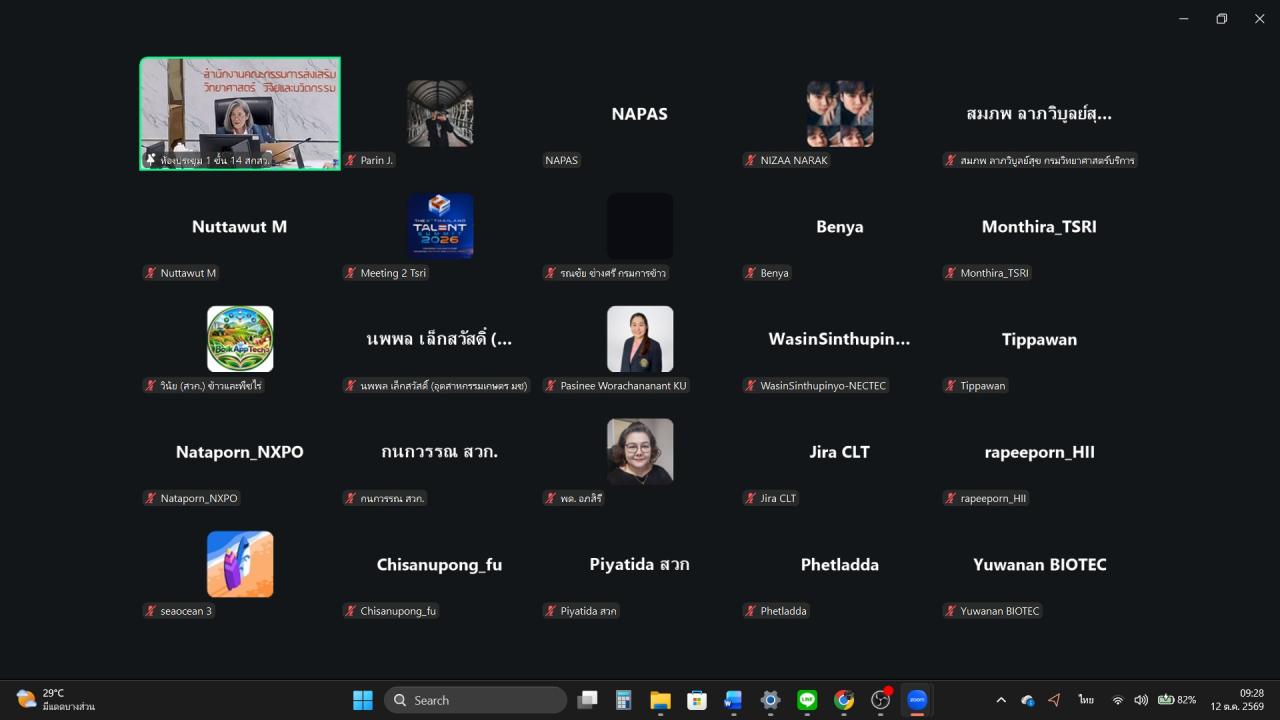Select the Jira CLT participant tile
1280x720 pixels.
(840, 451)
